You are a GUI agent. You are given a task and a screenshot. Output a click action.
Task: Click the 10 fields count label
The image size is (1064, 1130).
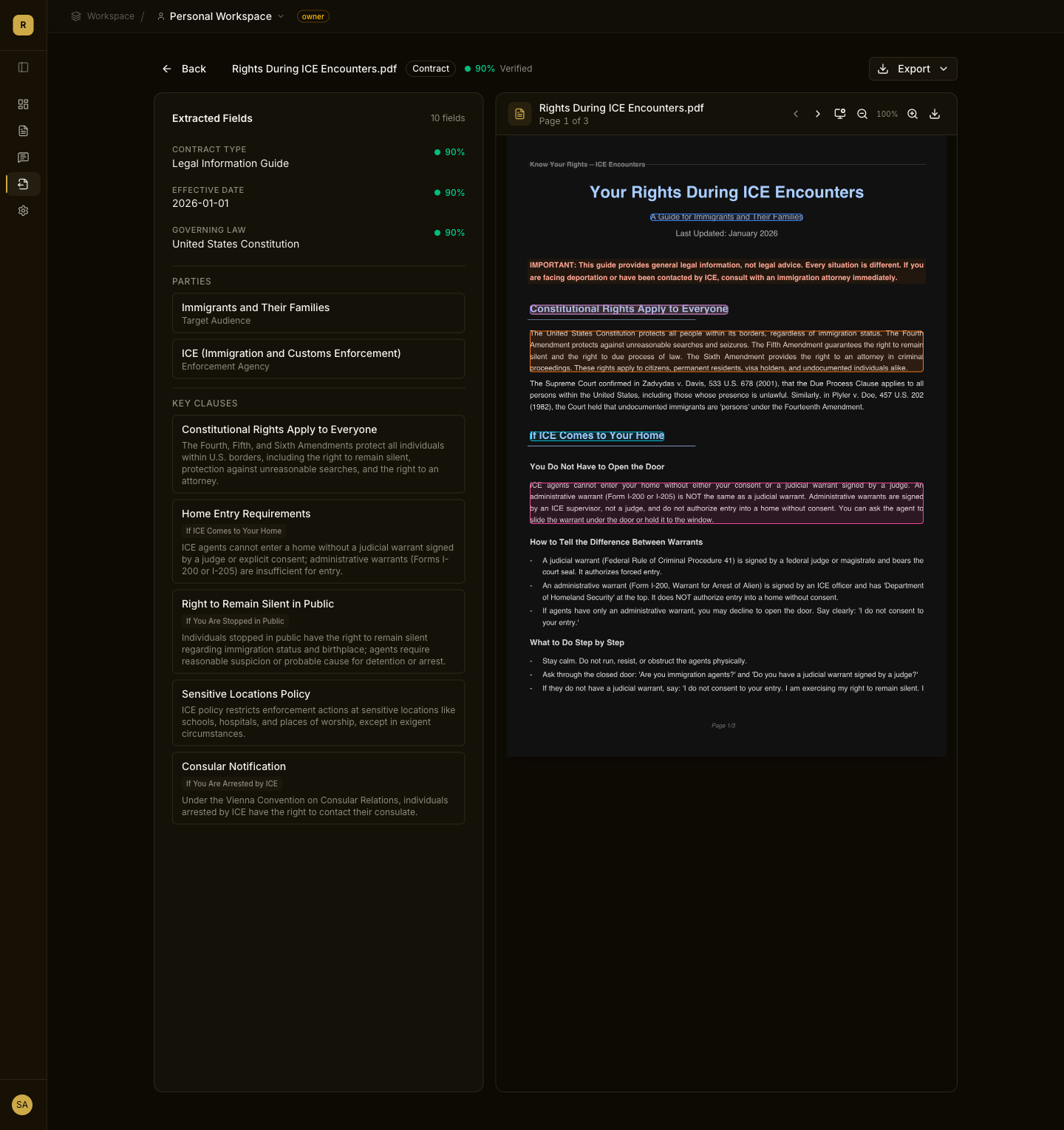point(448,118)
